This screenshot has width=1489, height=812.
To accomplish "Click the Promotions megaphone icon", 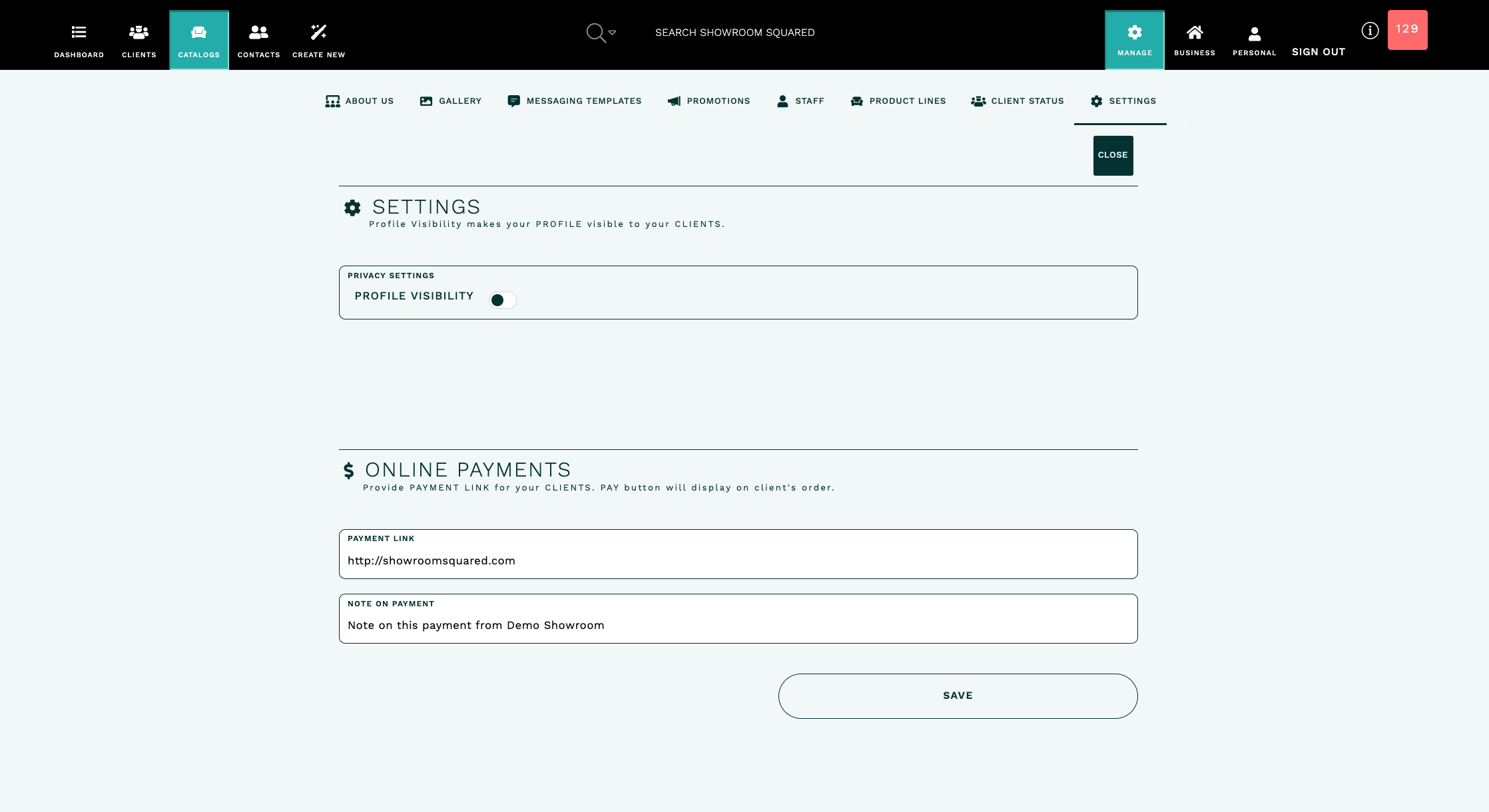I will (674, 101).
